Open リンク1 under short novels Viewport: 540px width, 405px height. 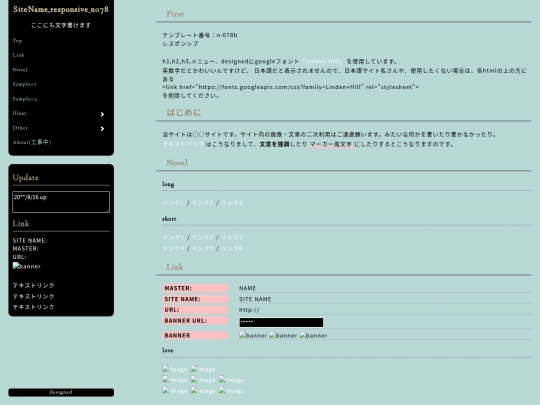pos(173,238)
